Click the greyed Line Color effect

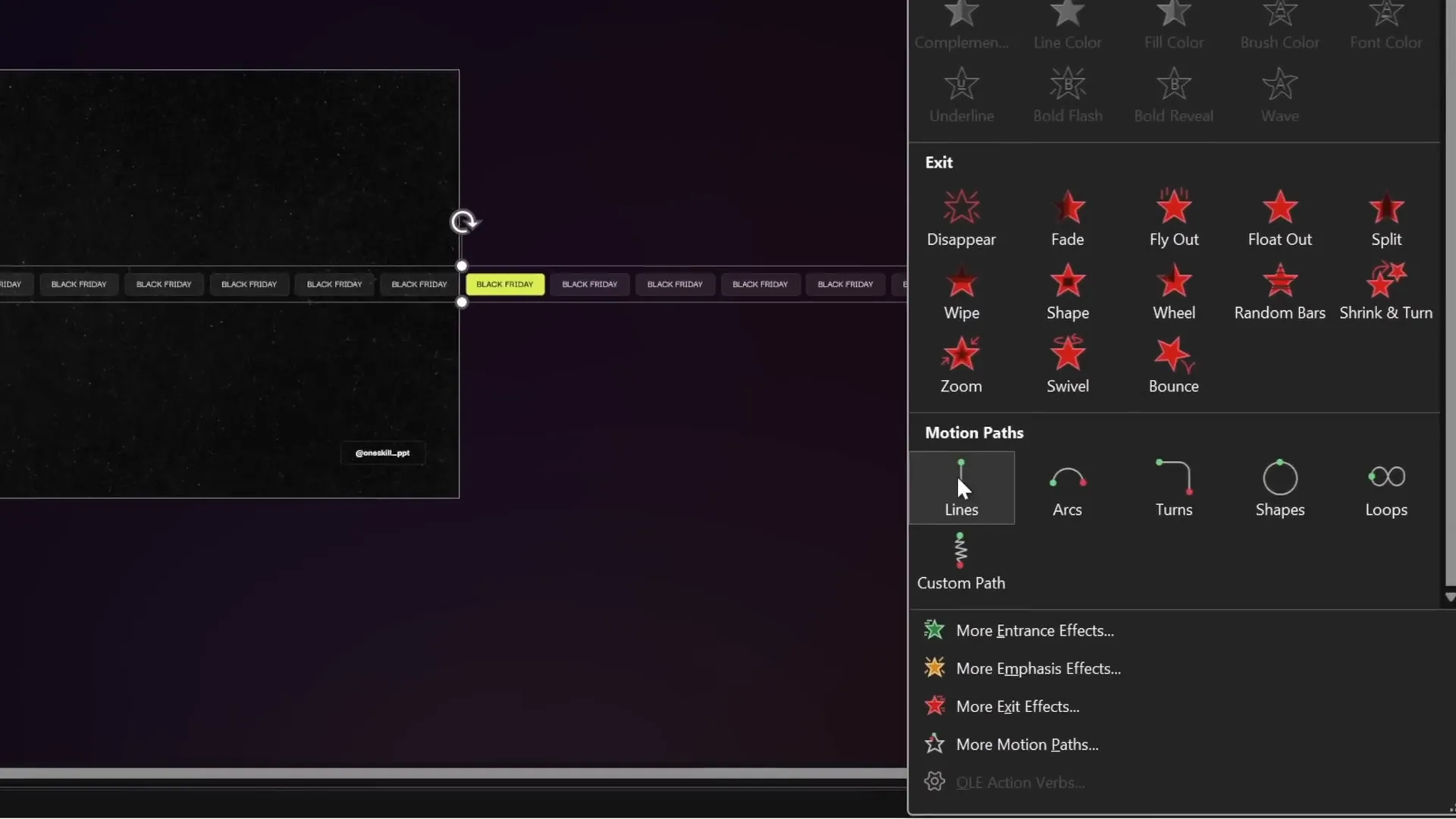(1067, 27)
